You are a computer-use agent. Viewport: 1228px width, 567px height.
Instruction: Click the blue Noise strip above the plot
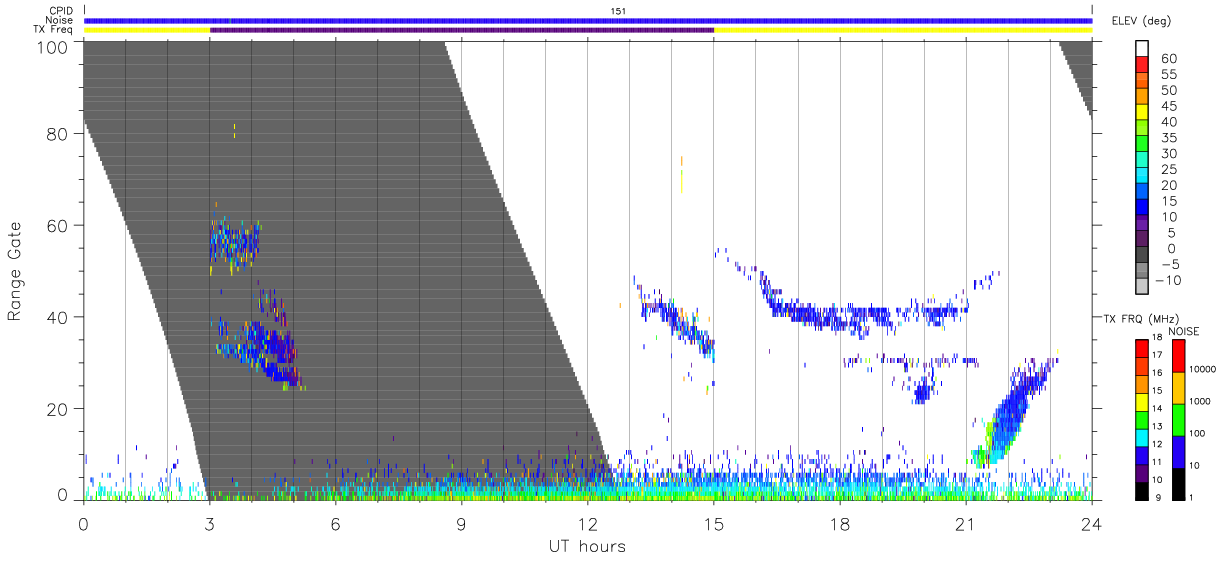point(588,20)
